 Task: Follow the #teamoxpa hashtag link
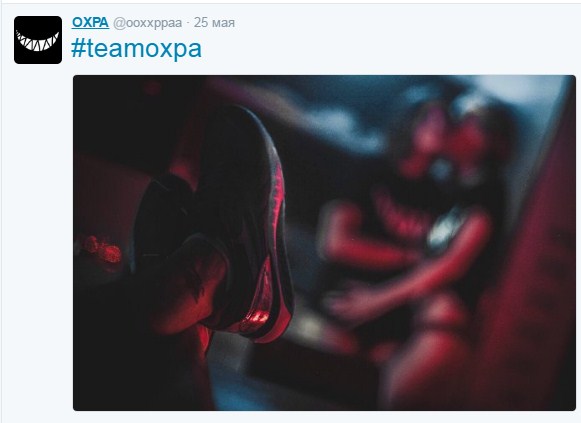click(136, 49)
